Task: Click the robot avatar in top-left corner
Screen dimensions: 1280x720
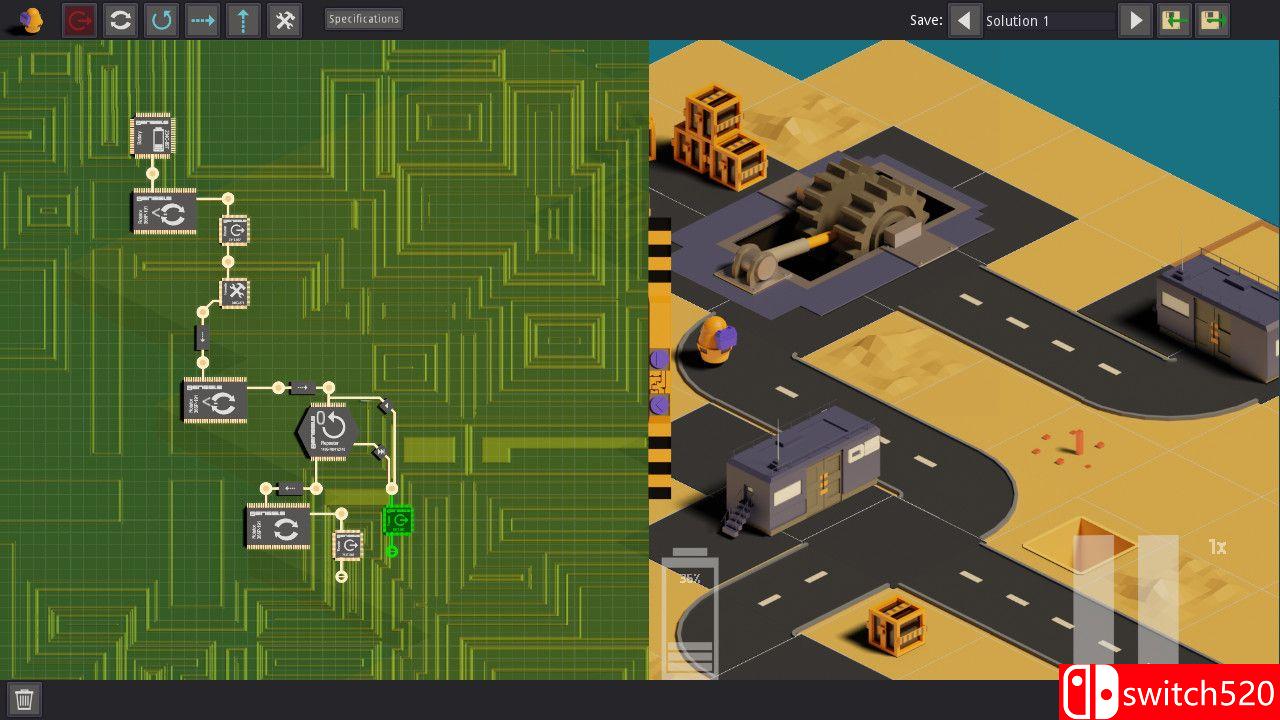Action: pyautogui.click(x=31, y=20)
